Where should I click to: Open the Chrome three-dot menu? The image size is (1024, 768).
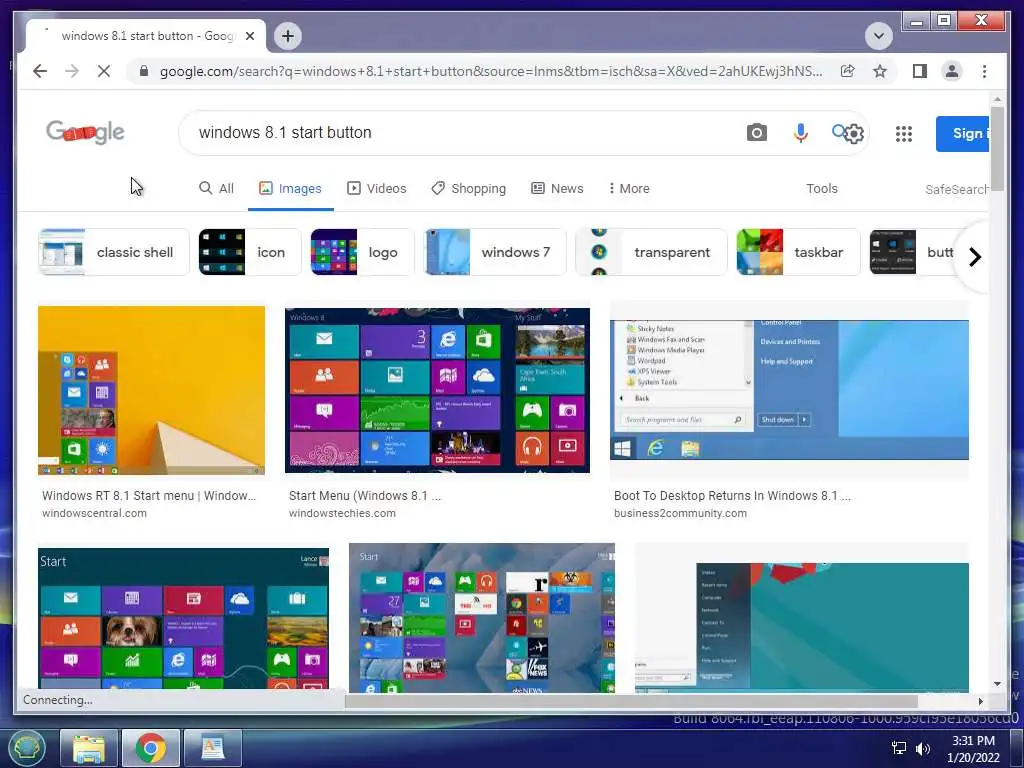pyautogui.click(x=984, y=71)
